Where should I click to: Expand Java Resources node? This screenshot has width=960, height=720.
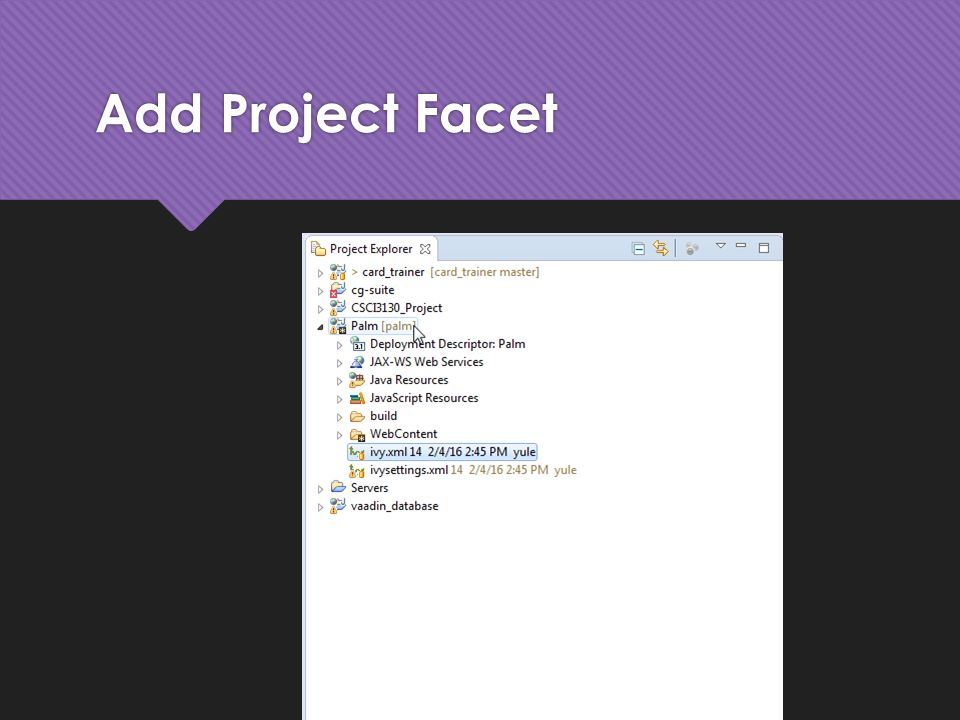(339, 381)
